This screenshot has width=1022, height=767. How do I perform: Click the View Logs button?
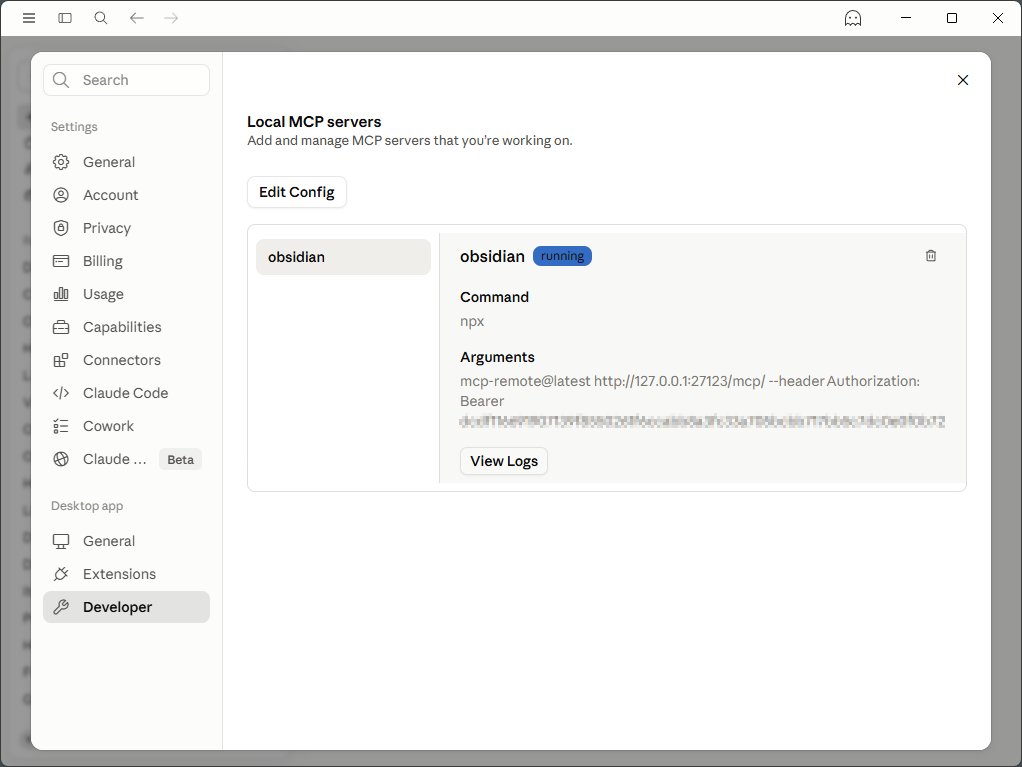pos(504,461)
